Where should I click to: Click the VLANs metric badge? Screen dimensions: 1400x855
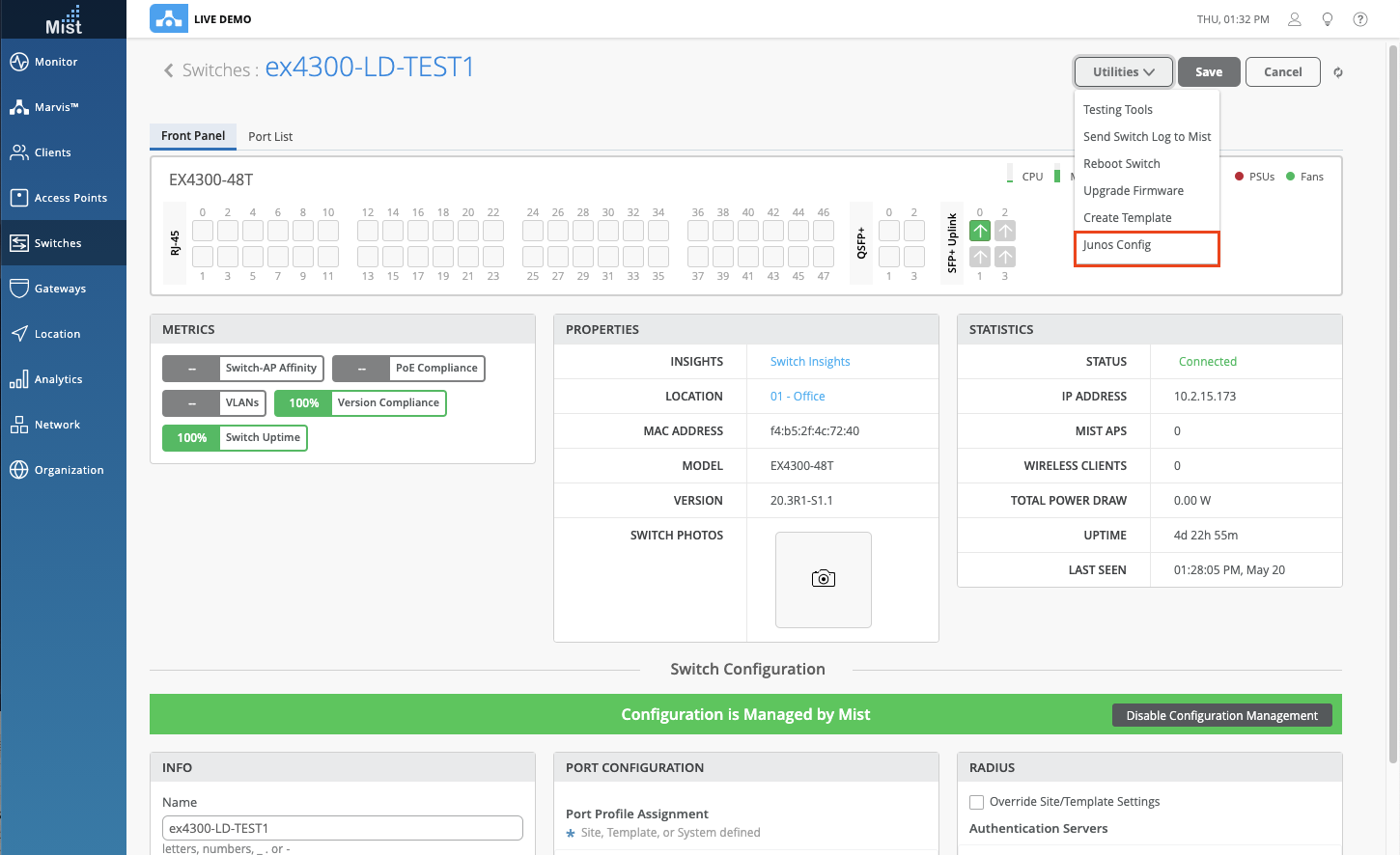[214, 403]
